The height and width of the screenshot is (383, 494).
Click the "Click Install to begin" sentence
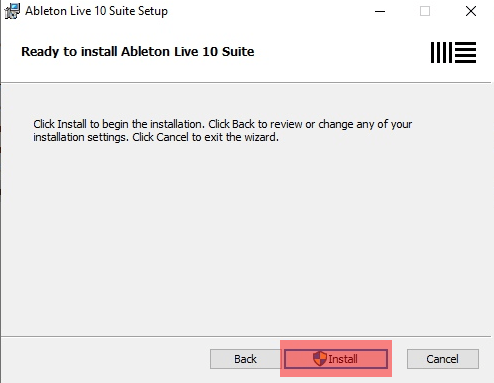[x=119, y=124]
